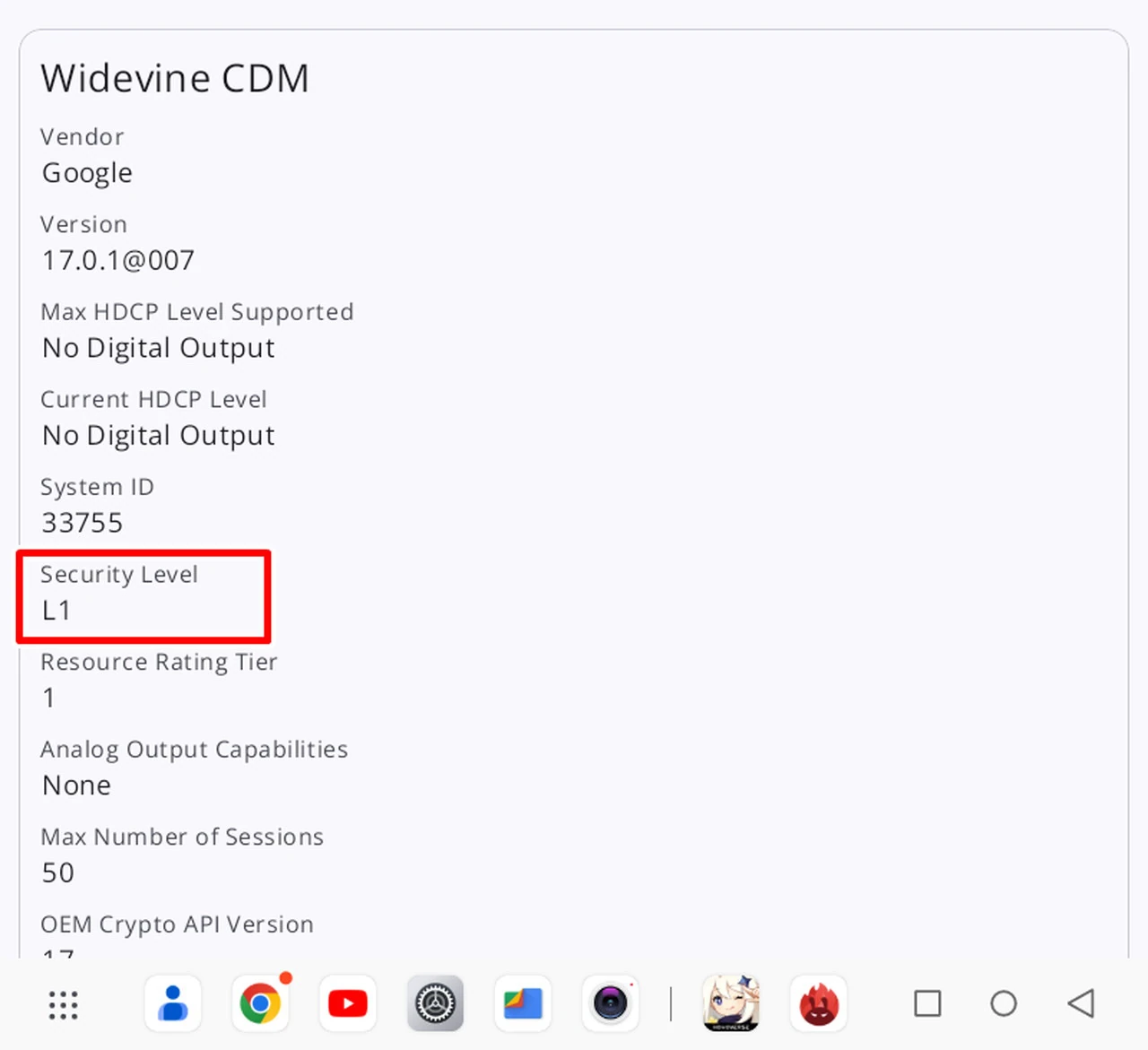Tap the square Recents navigation button
The height and width of the screenshot is (1050, 1148).
click(x=927, y=1003)
